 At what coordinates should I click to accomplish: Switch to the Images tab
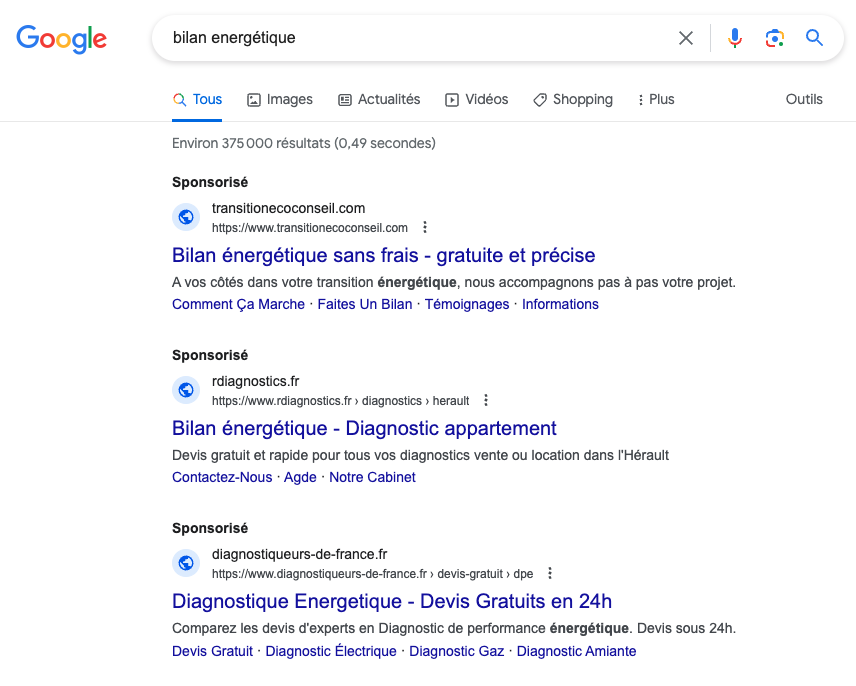coord(280,100)
